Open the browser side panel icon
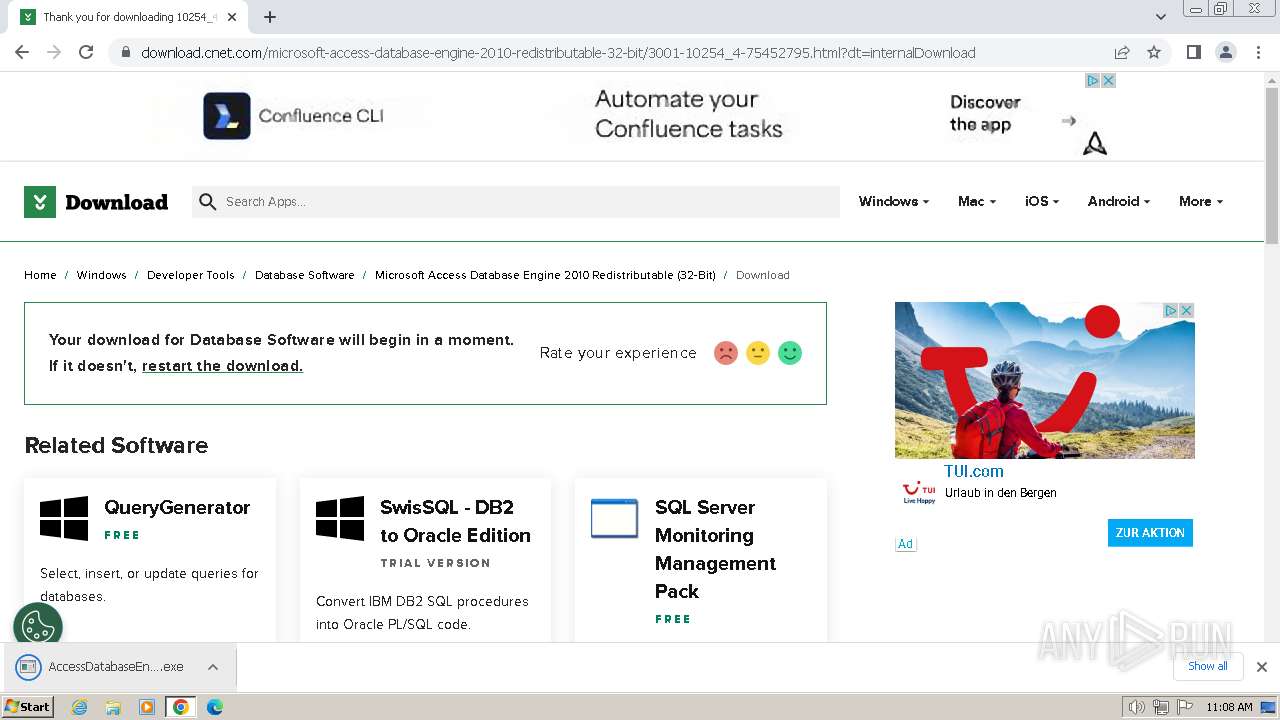This screenshot has height=720, width=1280. pos(1193,52)
